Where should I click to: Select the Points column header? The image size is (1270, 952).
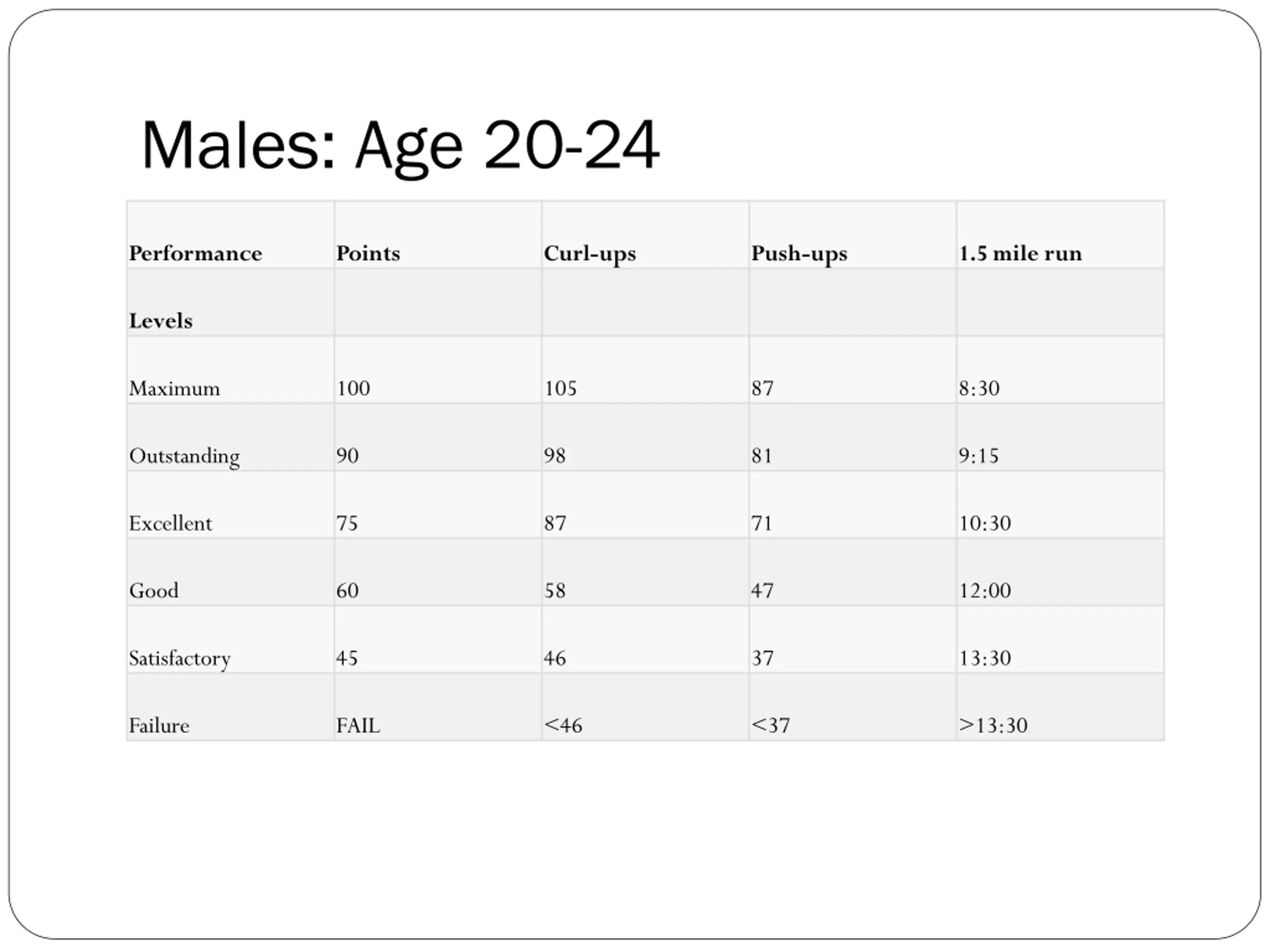(x=368, y=253)
